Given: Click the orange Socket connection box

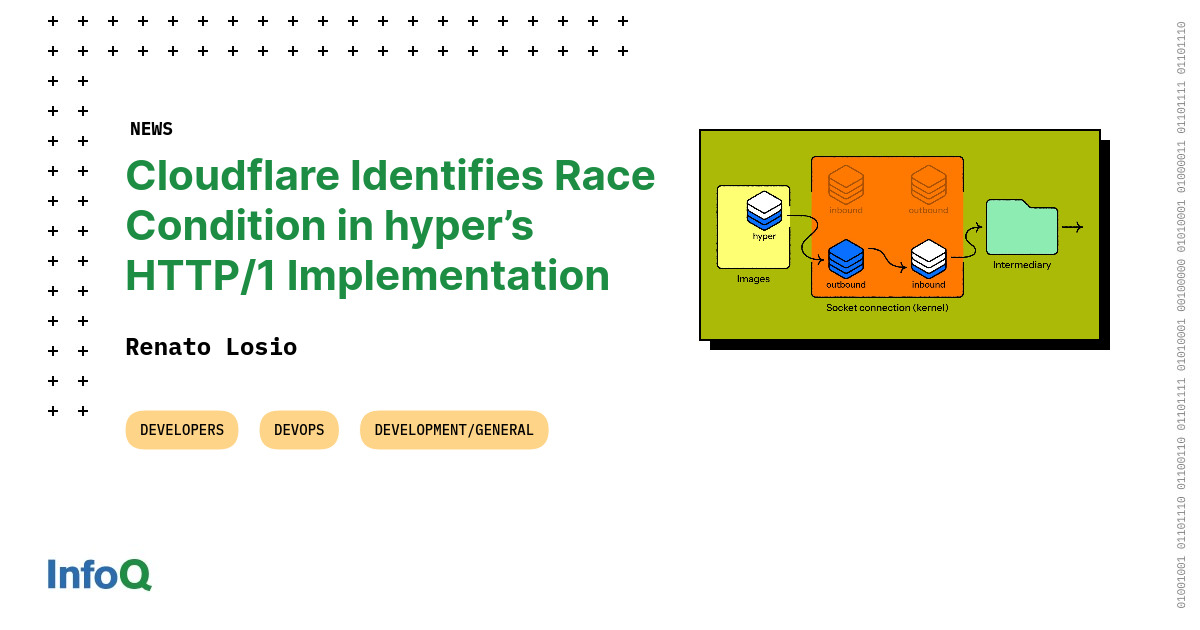Looking at the screenshot, I should [887, 226].
